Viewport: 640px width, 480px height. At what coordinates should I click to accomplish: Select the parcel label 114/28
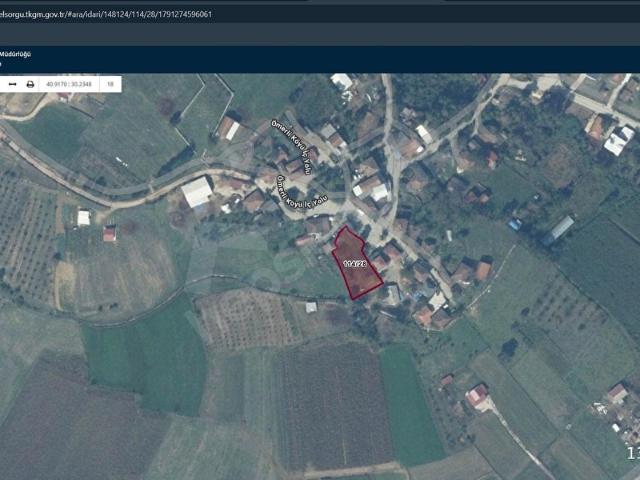pyautogui.click(x=355, y=264)
